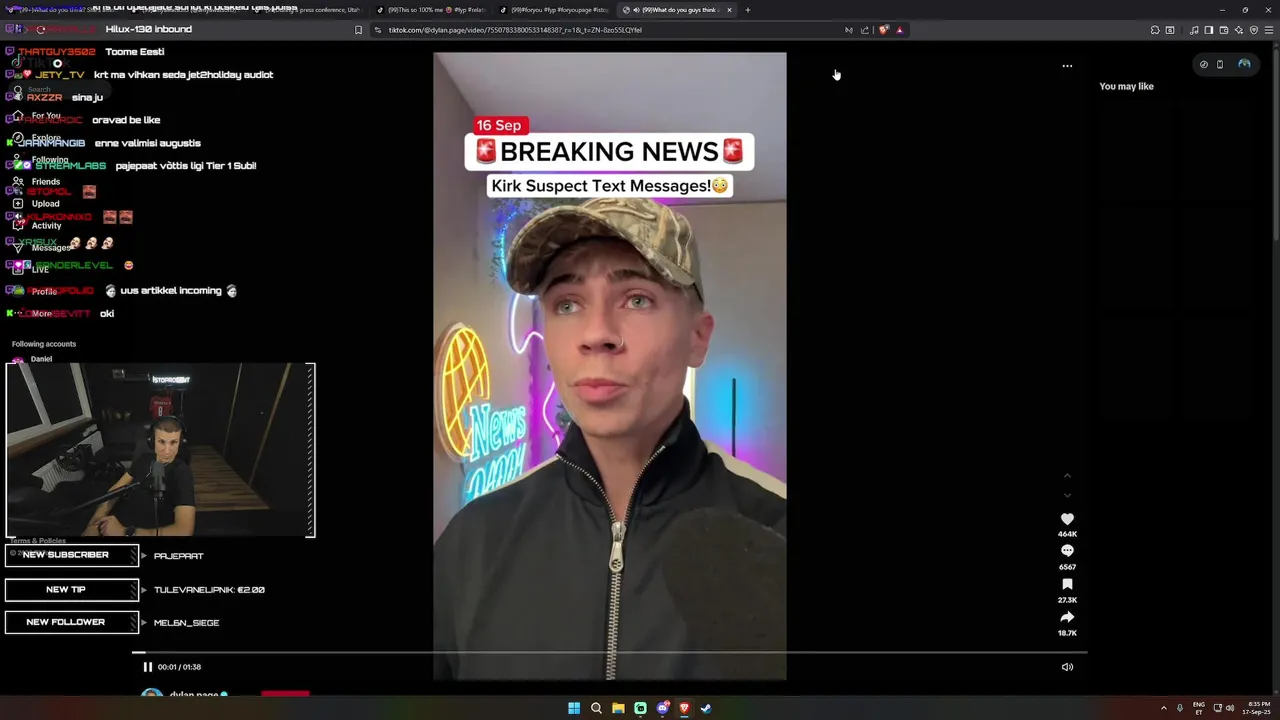Open the Brave Shields lion icon
The height and width of the screenshot is (720, 1280).
pos(883,30)
